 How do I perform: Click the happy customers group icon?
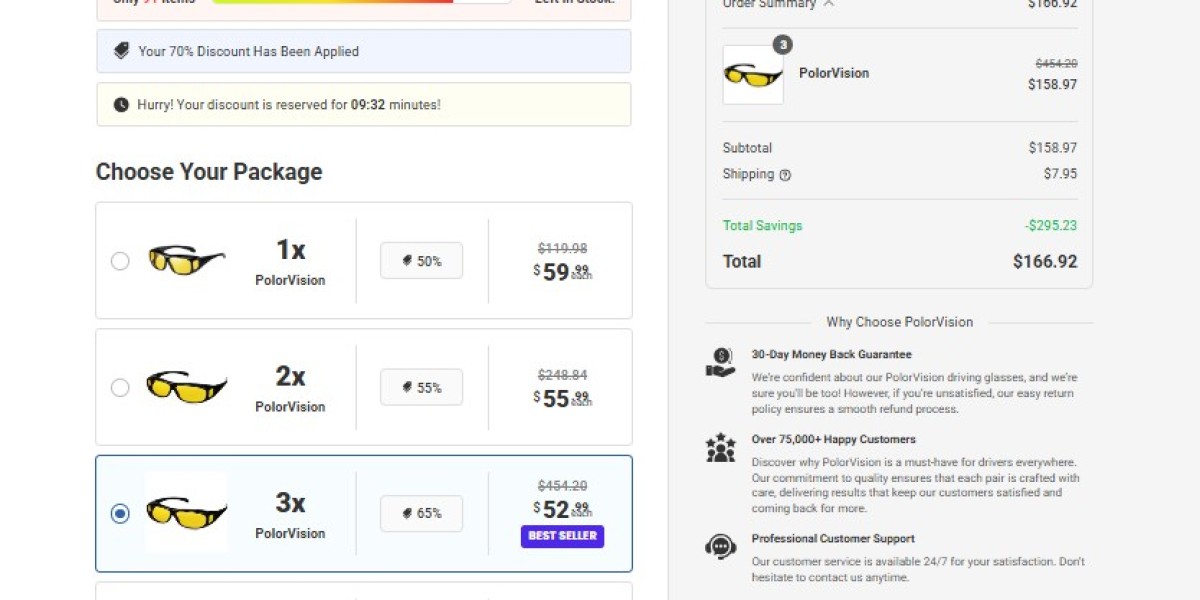(x=720, y=448)
